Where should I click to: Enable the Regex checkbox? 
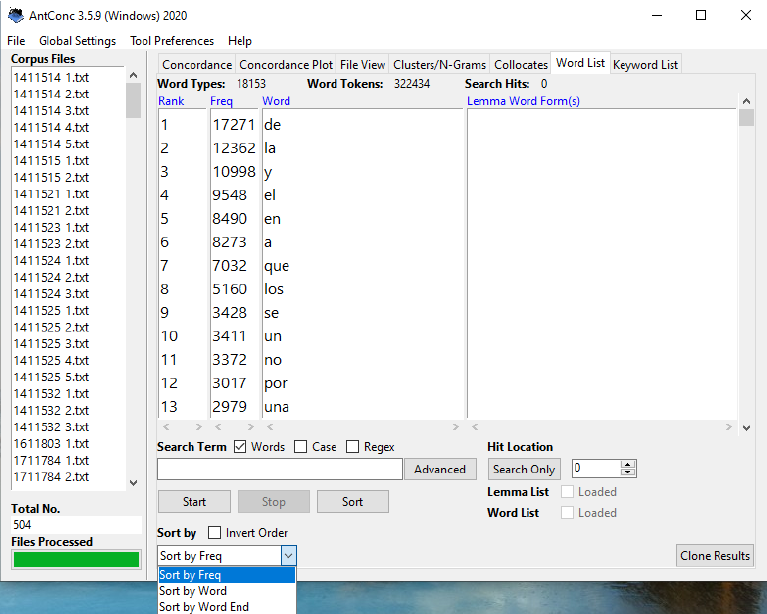click(353, 447)
